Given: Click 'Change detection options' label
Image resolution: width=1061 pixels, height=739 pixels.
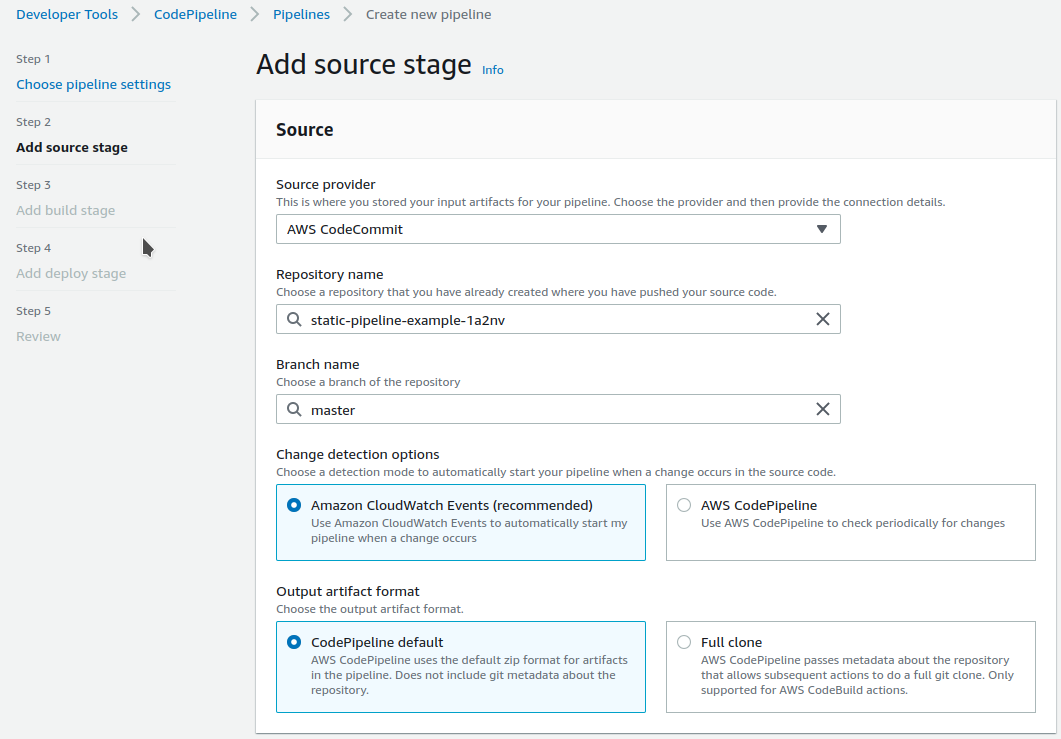Looking at the screenshot, I should (x=357, y=454).
